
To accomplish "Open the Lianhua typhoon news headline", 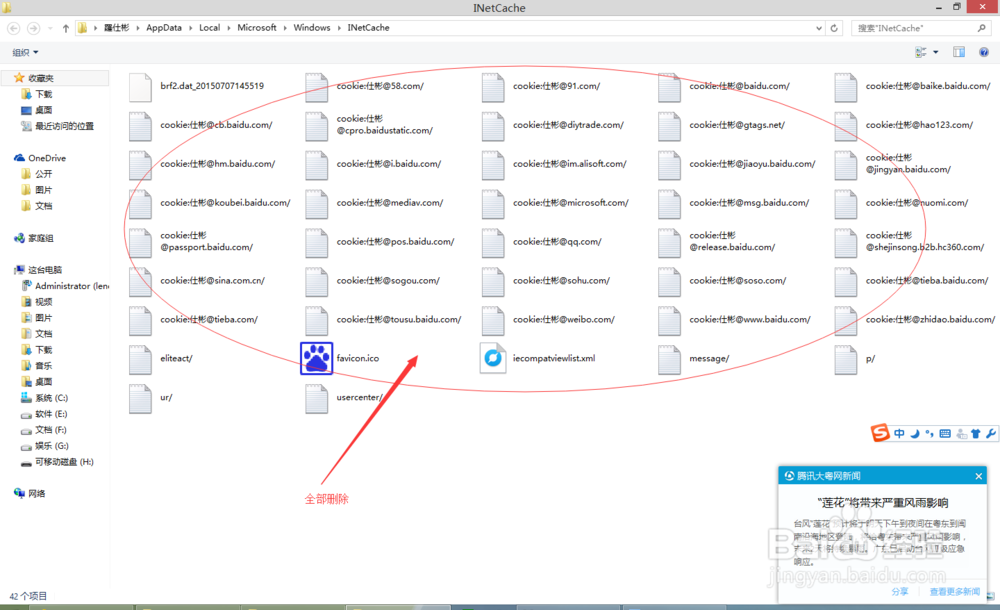I will point(883,503).
